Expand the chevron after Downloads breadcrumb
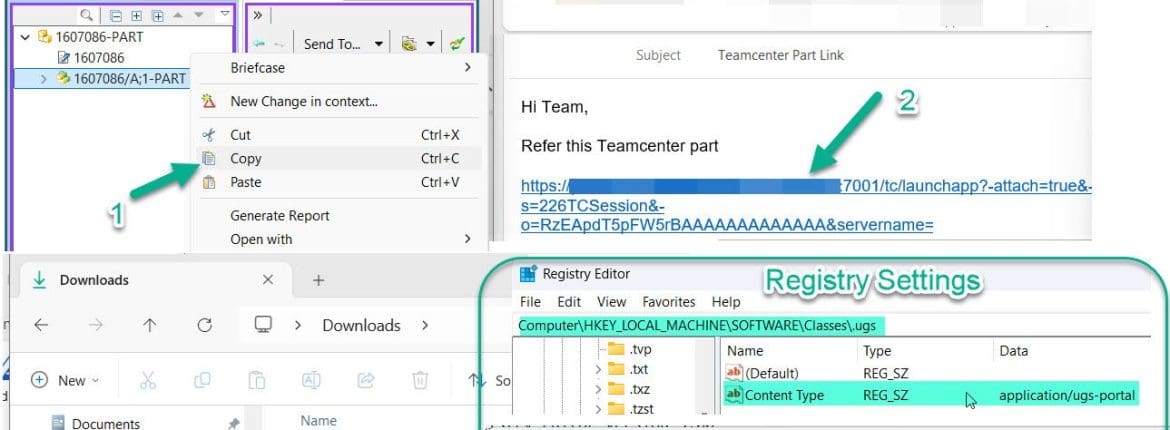The image size is (1170, 430). (x=425, y=325)
